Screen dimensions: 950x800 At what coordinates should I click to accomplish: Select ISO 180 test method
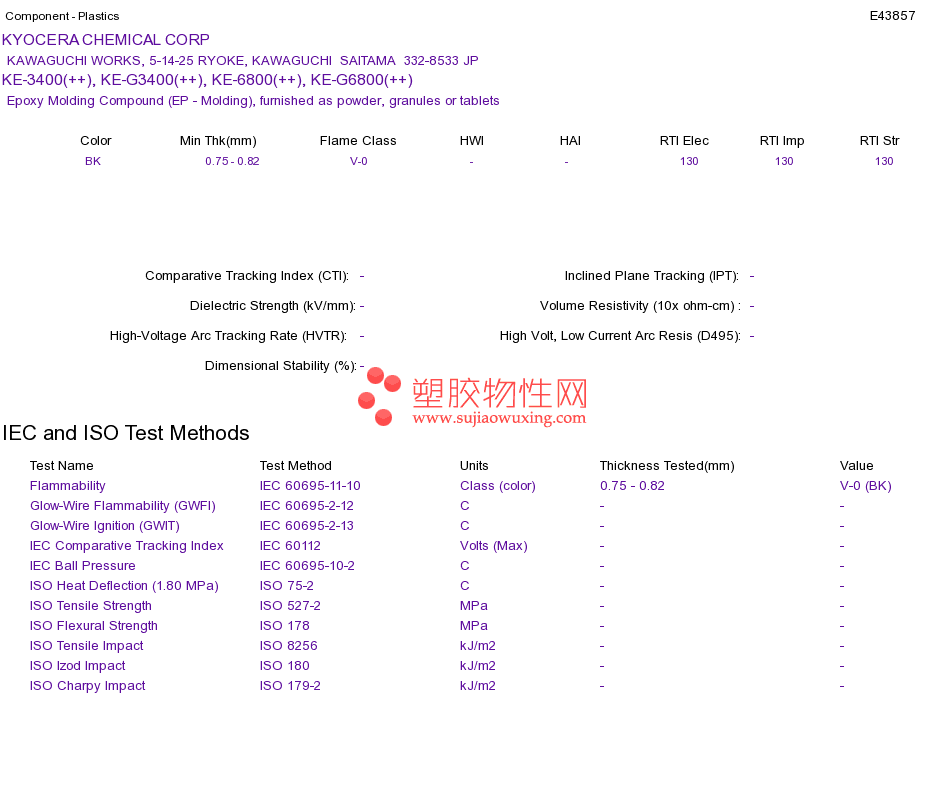click(x=285, y=665)
